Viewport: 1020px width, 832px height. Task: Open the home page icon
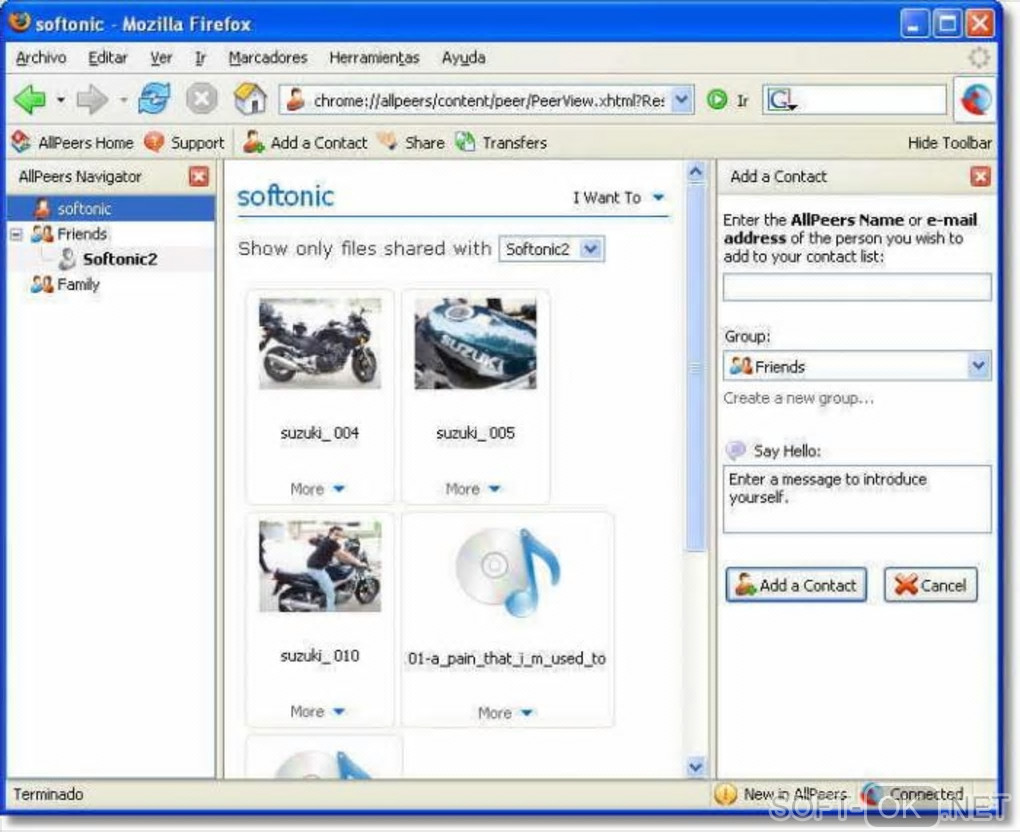(x=250, y=99)
